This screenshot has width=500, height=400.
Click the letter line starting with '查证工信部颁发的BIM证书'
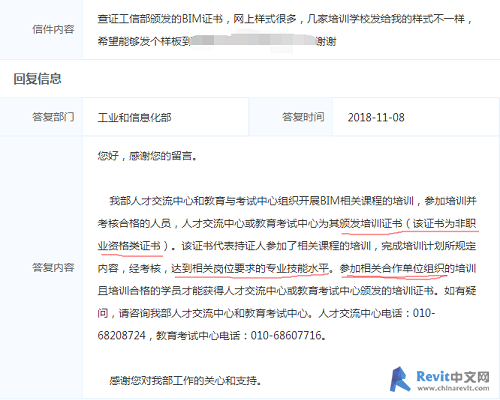[x=285, y=19]
